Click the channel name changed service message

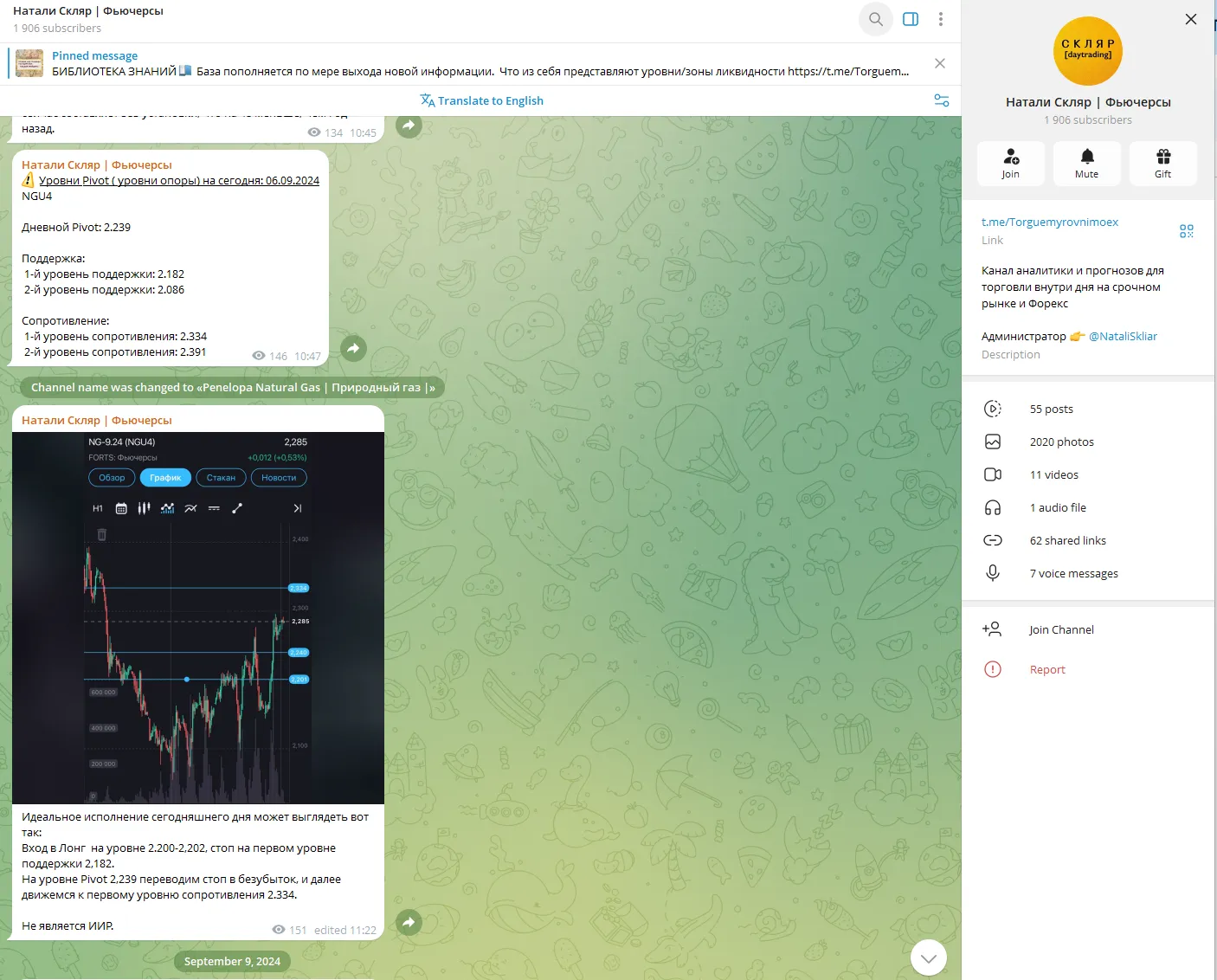233,387
